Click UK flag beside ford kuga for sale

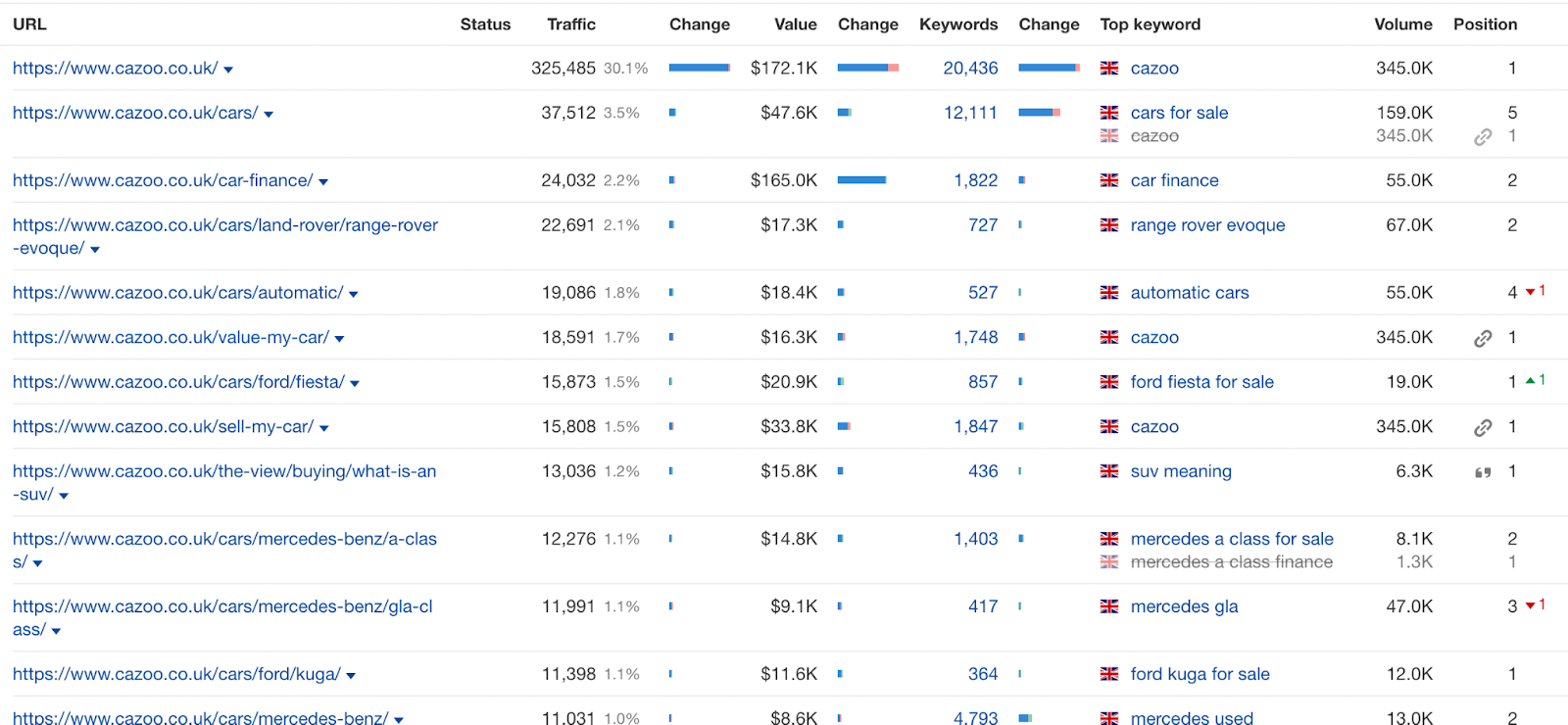pos(1109,674)
